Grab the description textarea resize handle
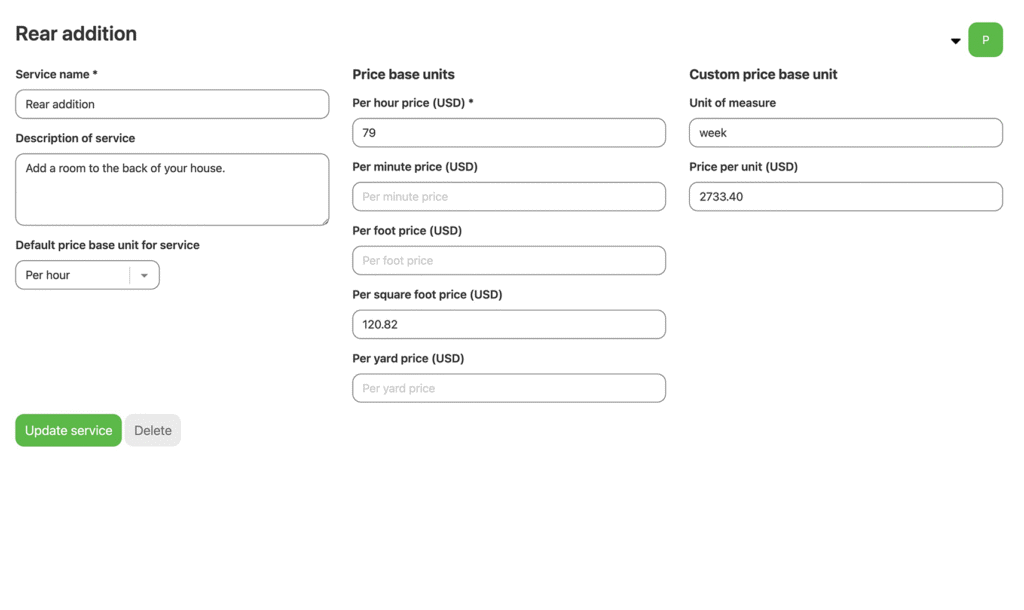 (x=324, y=221)
